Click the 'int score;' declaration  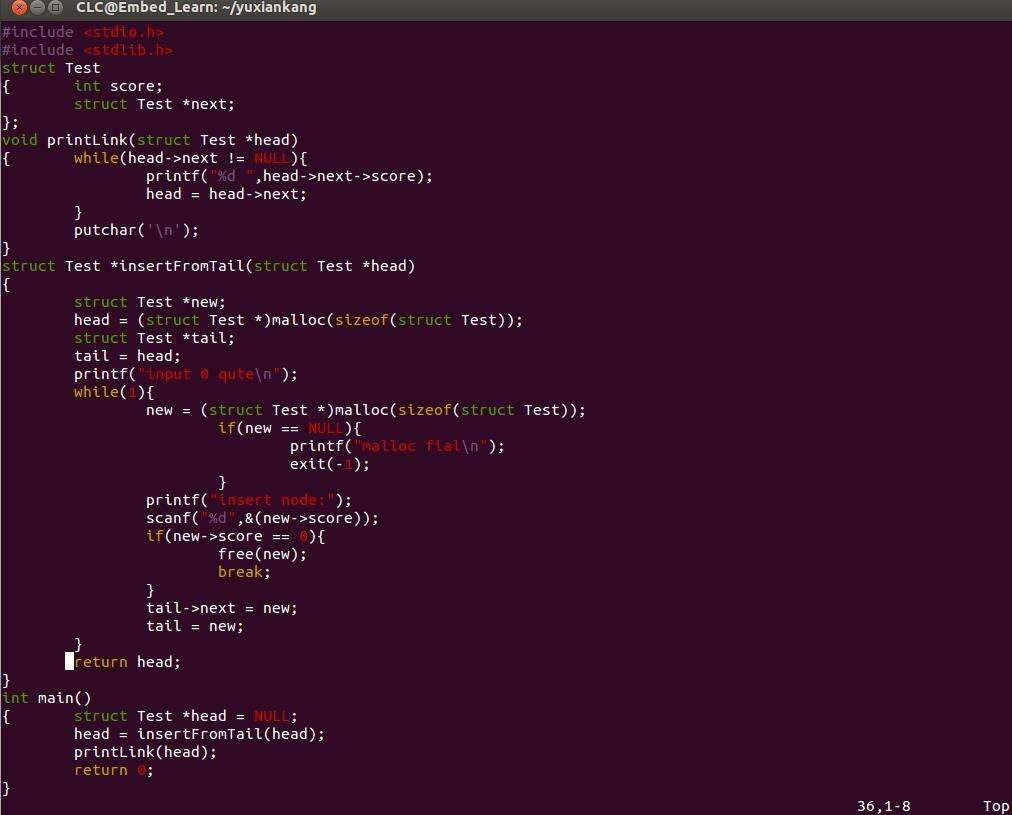click(118, 86)
